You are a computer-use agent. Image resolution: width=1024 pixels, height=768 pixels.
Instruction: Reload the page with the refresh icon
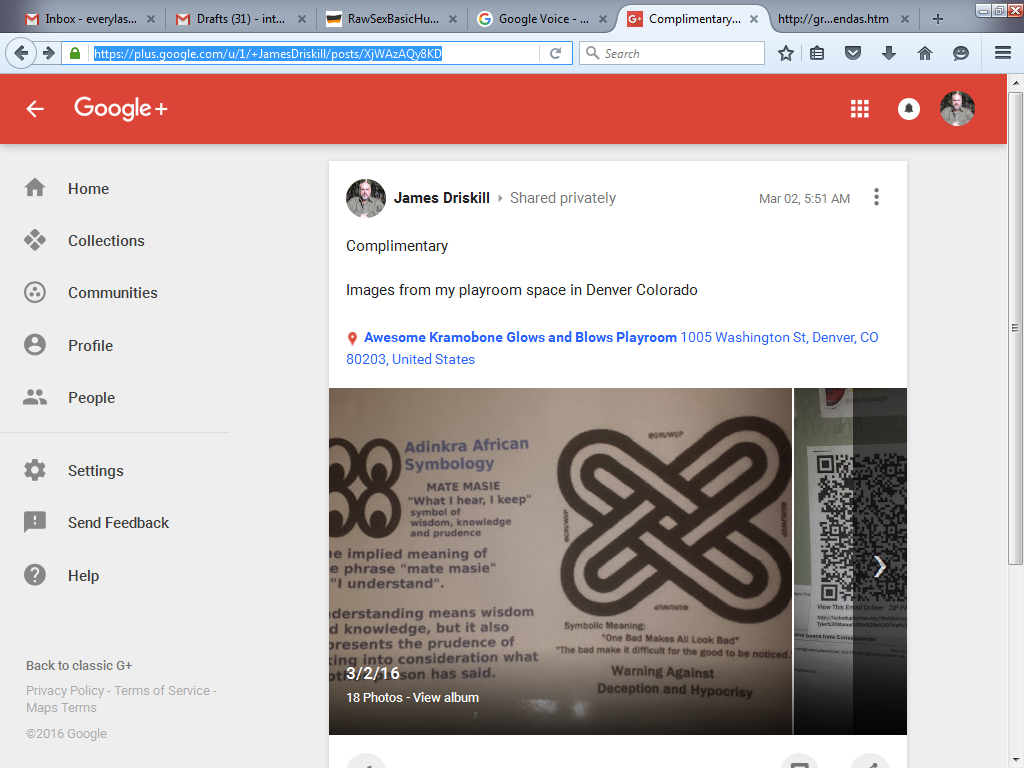coord(555,54)
